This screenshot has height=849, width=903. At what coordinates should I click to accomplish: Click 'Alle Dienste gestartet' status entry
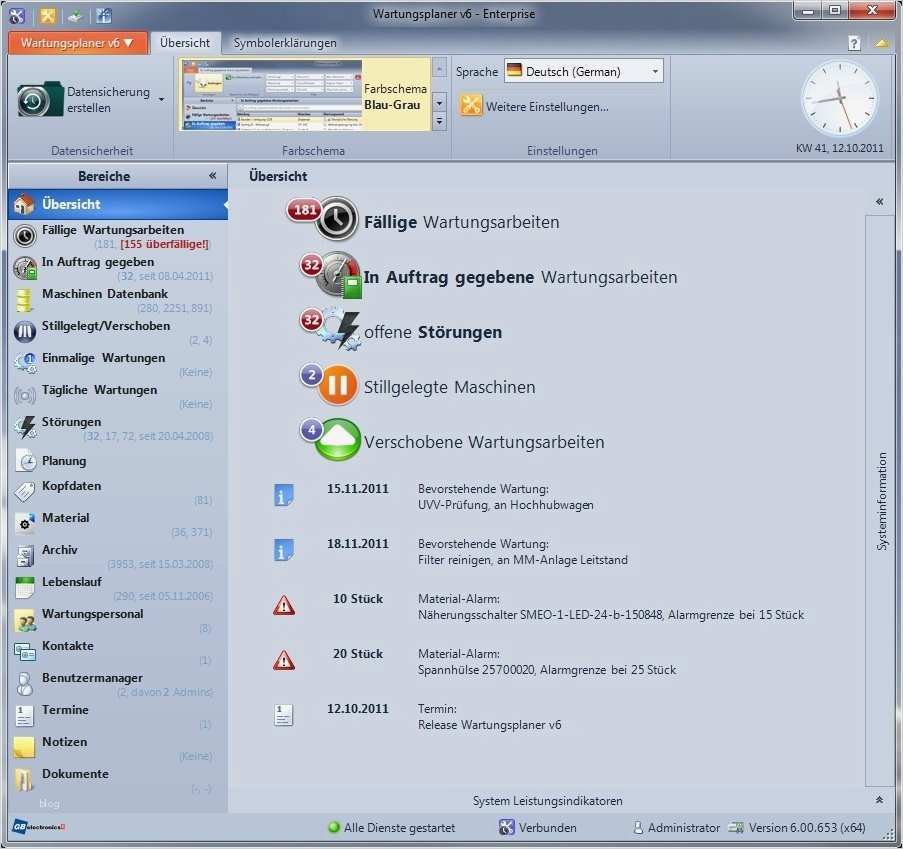point(392,828)
